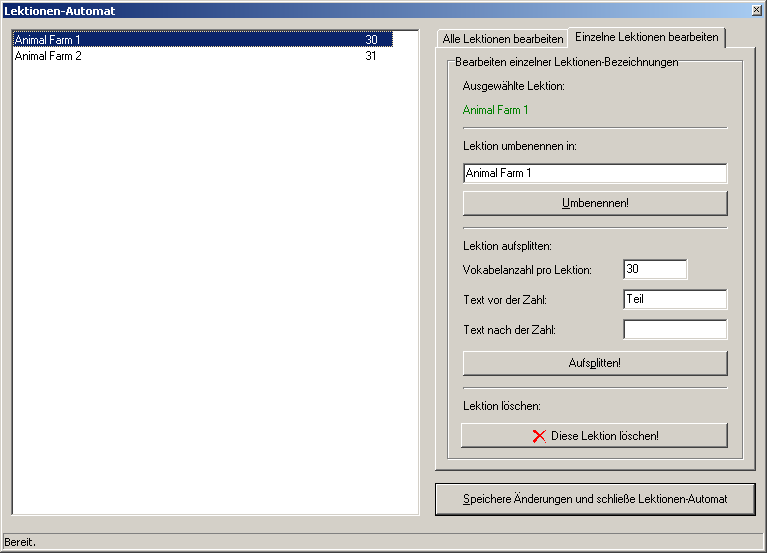Screen dimensions: 767x553
Task: Focus the Vokabelanzahl pro Lektion field
Action: click(x=654, y=269)
